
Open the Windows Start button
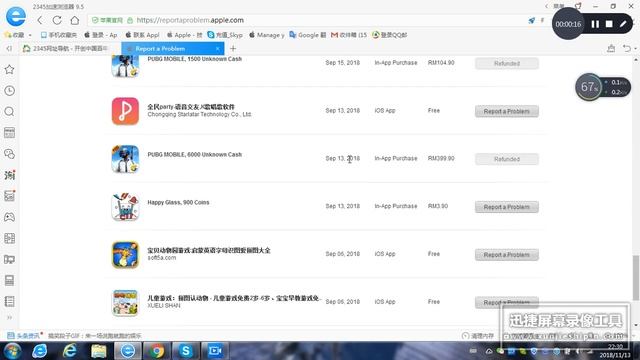point(12,351)
